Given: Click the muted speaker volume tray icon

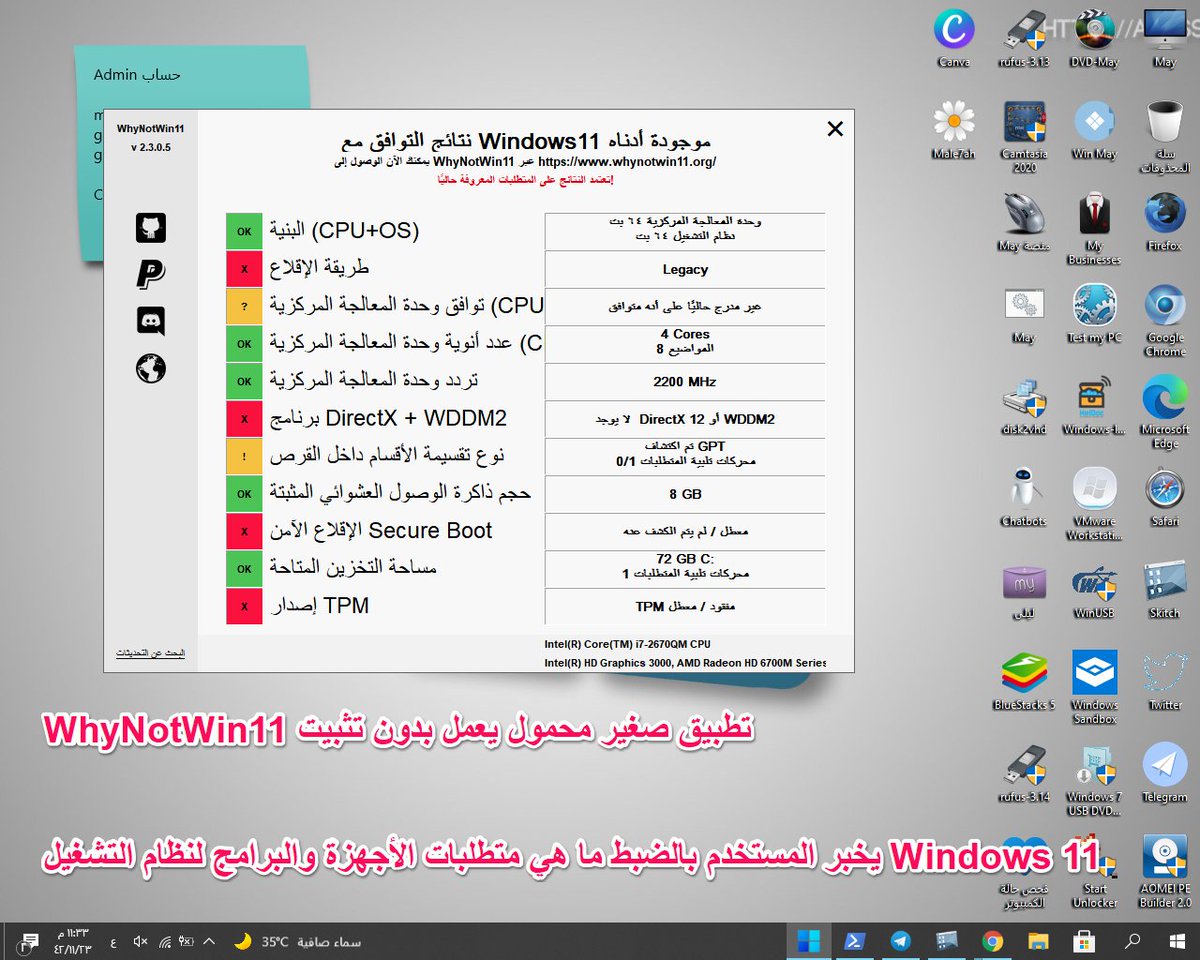Looking at the screenshot, I should click(x=140, y=941).
